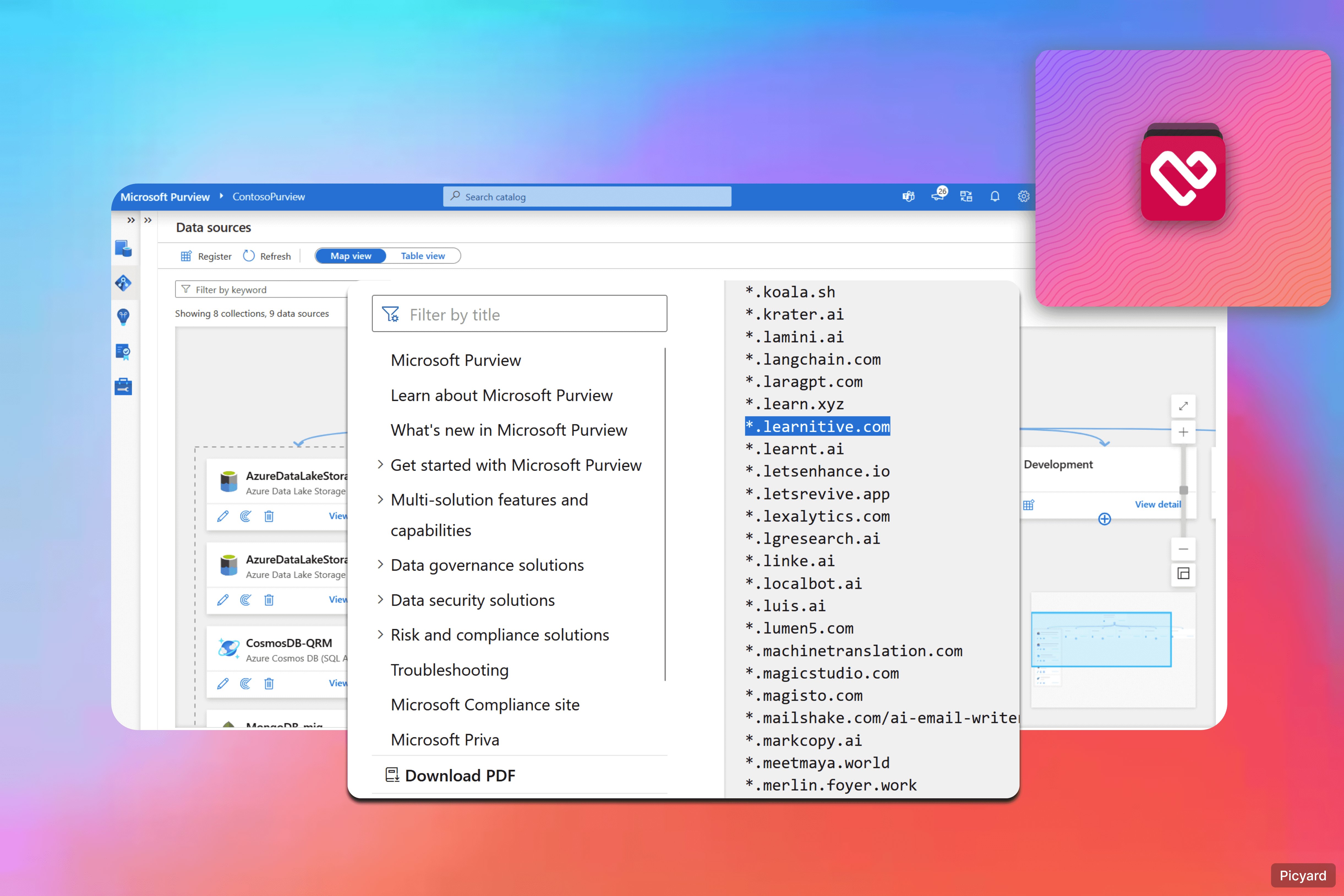Image resolution: width=1344 pixels, height=896 pixels.
Task: Start scan on CosmosDB-QRM source
Action: [x=246, y=684]
